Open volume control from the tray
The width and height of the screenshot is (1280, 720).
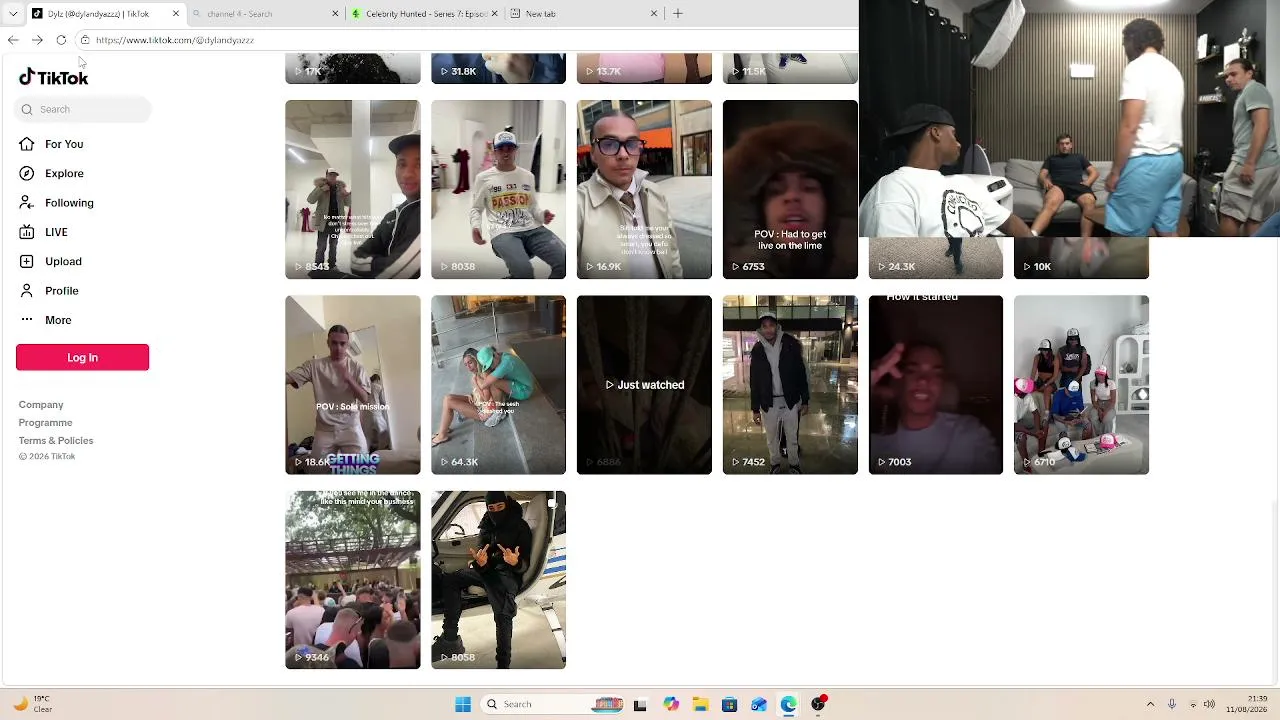[x=1210, y=704]
